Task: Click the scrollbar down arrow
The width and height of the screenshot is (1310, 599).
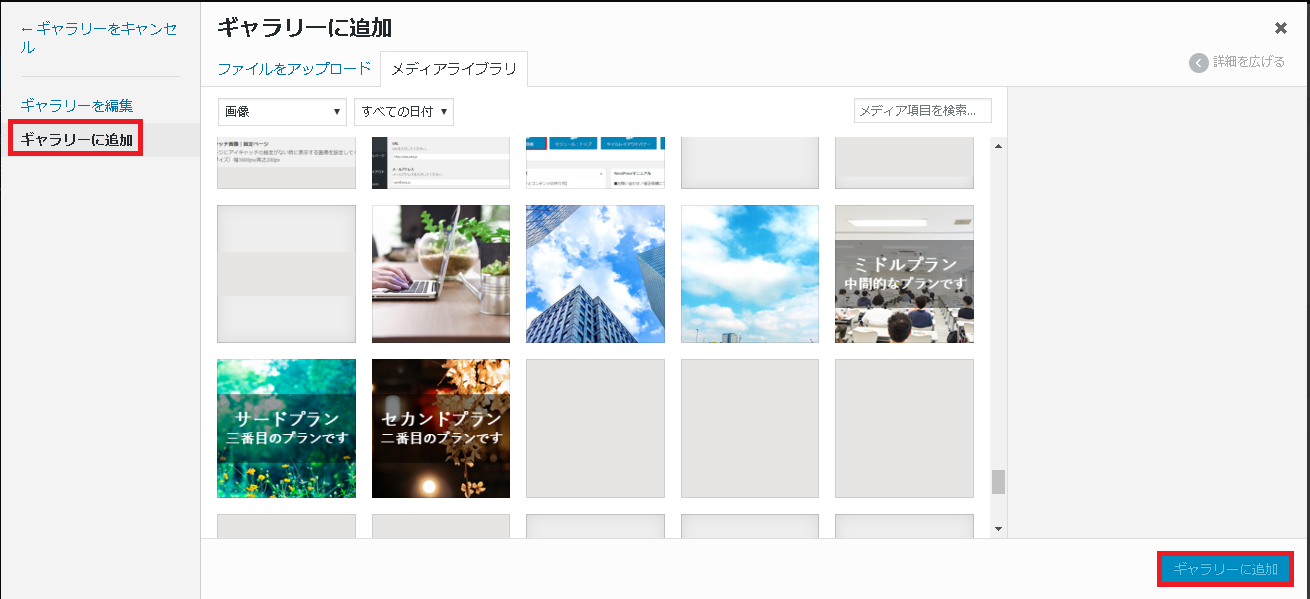Action: 998,528
